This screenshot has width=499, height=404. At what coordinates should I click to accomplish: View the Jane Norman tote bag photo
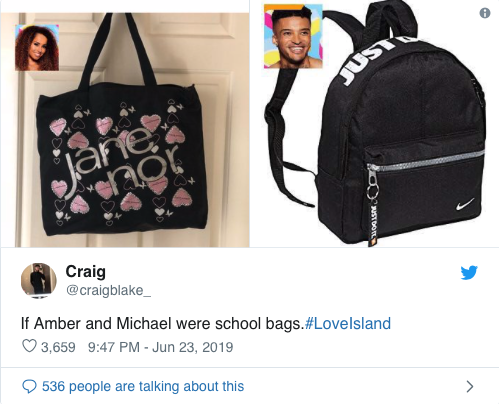[125, 130]
